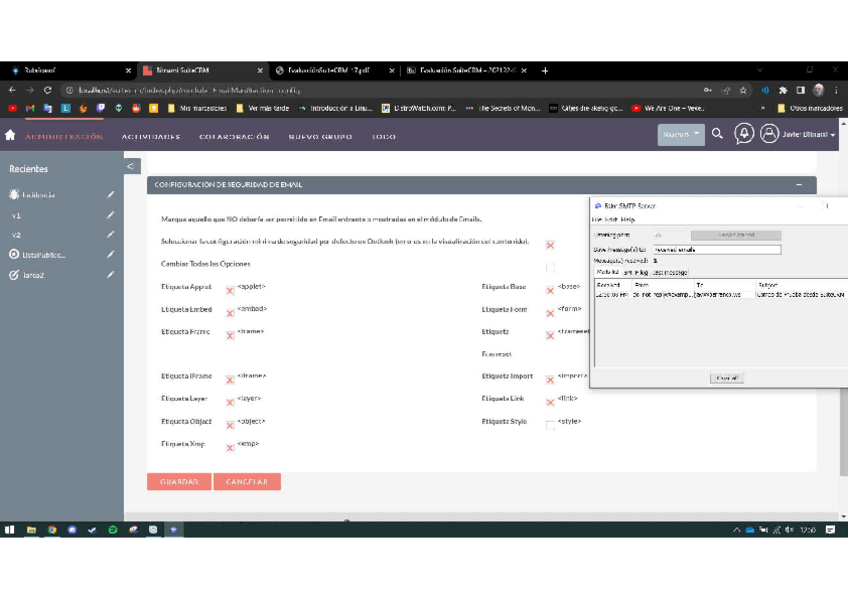848x599 pixels.
Task: Switch to the Evaluación SuiteCRM pdf browser tab
Action: click(328, 71)
